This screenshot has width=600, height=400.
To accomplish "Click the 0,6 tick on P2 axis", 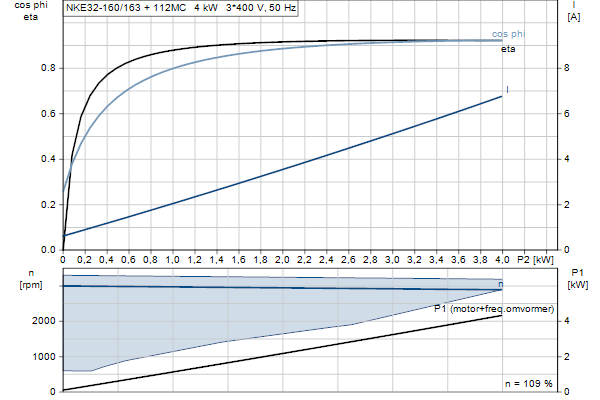I will (x=129, y=260).
